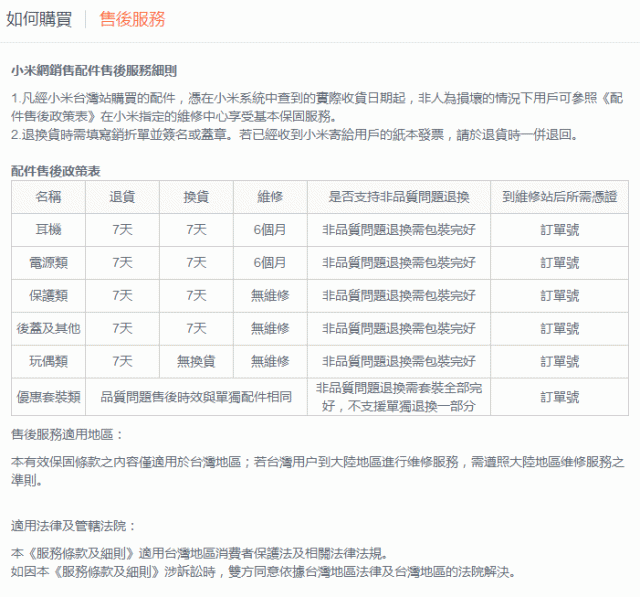640x597 pixels.
Task: Select the 小米網銷售配件售後服務細則 heading
Action: pos(94,71)
